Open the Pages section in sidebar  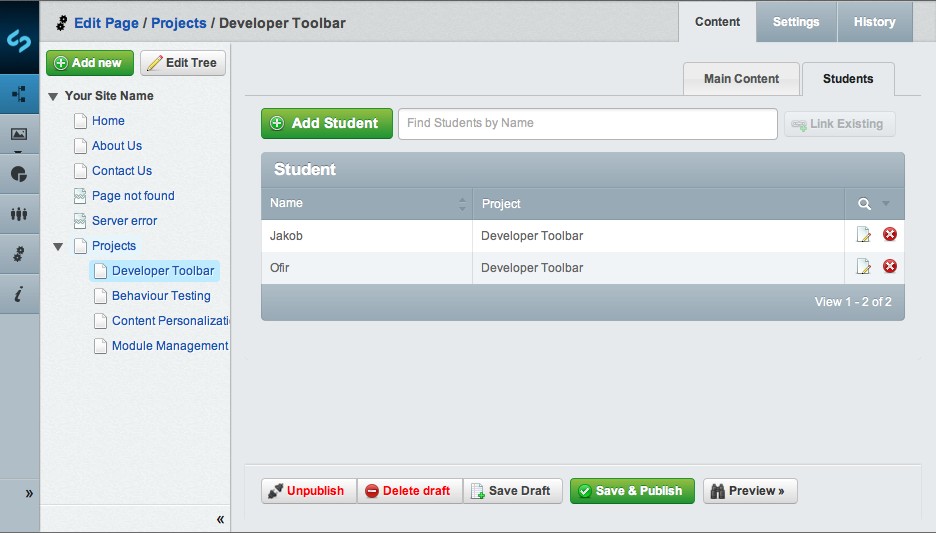point(19,95)
